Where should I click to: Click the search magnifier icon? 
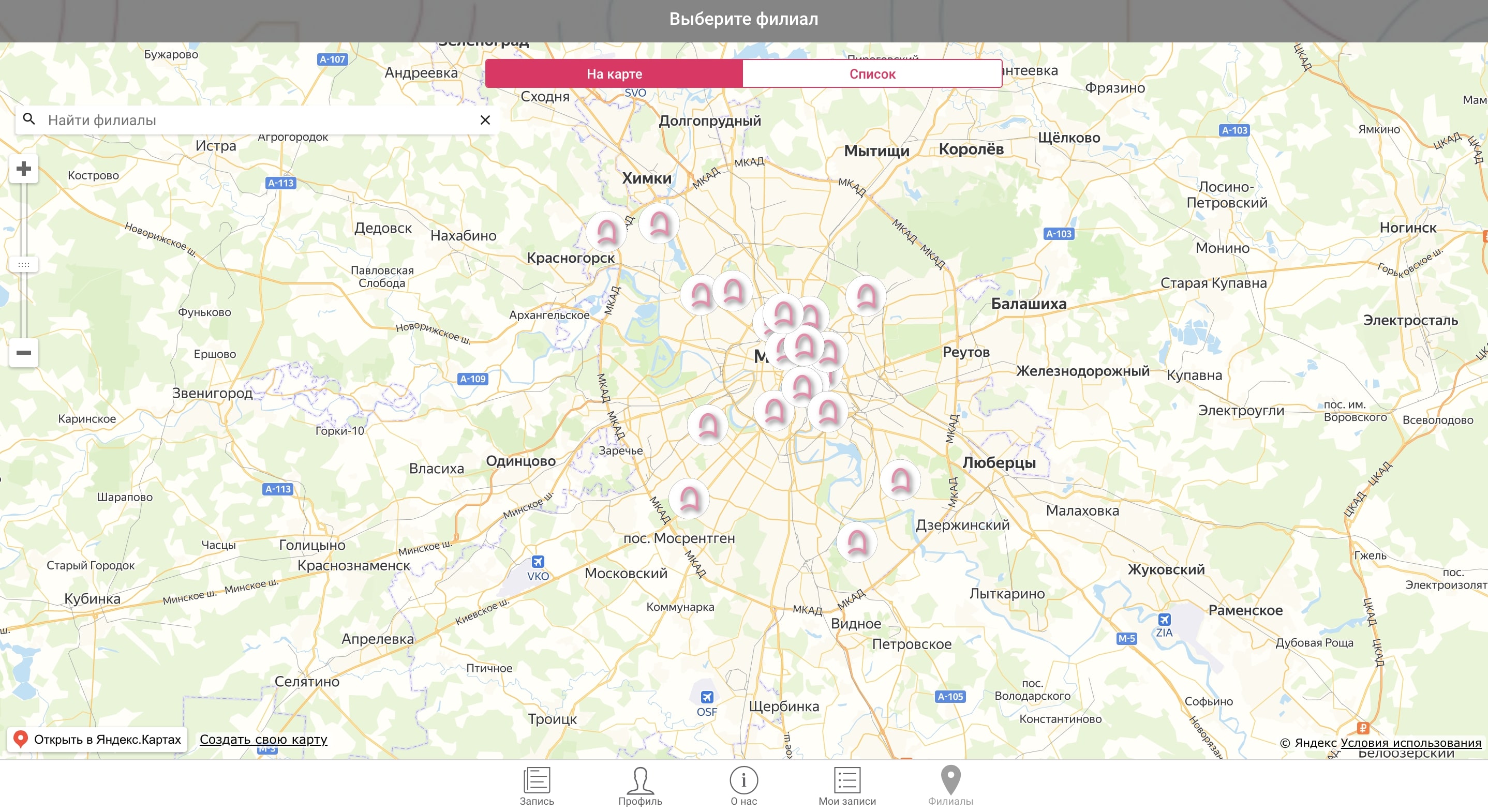[29, 119]
